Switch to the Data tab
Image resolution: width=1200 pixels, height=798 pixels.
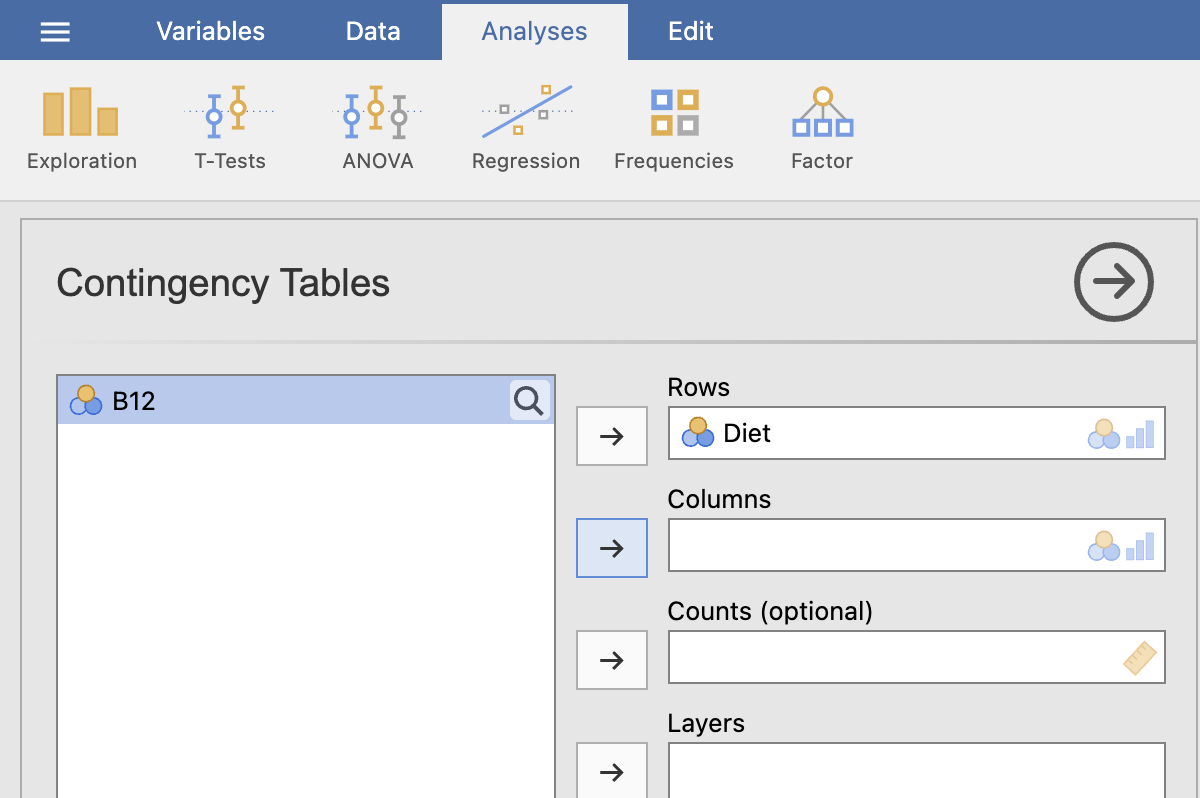pos(373,32)
